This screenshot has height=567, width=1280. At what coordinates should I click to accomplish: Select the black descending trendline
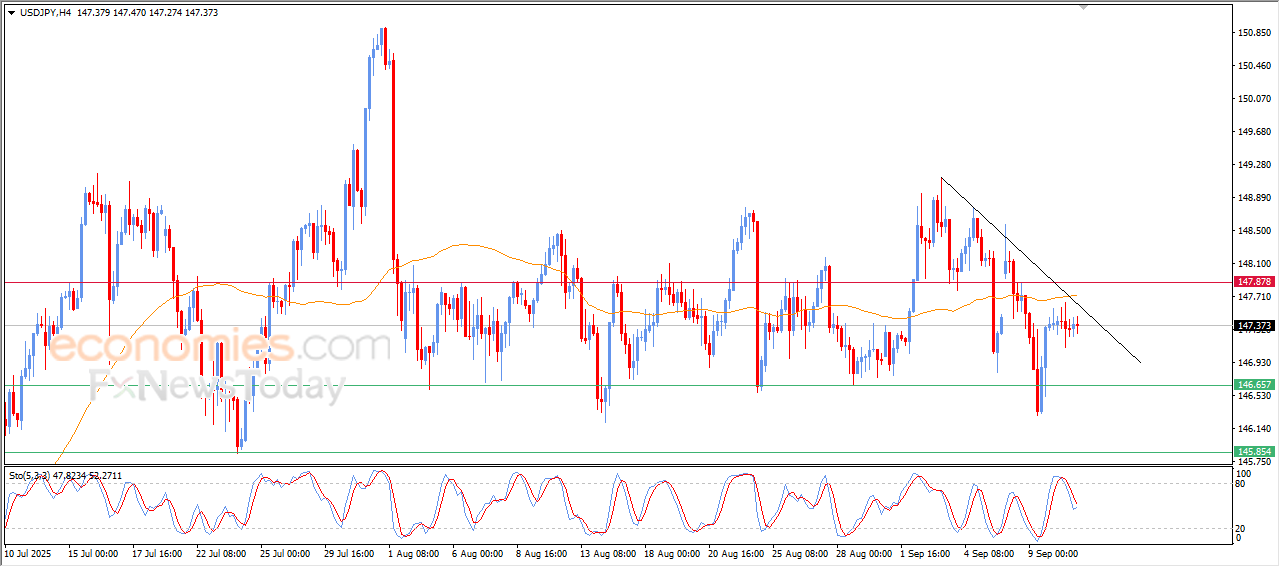(1040, 270)
